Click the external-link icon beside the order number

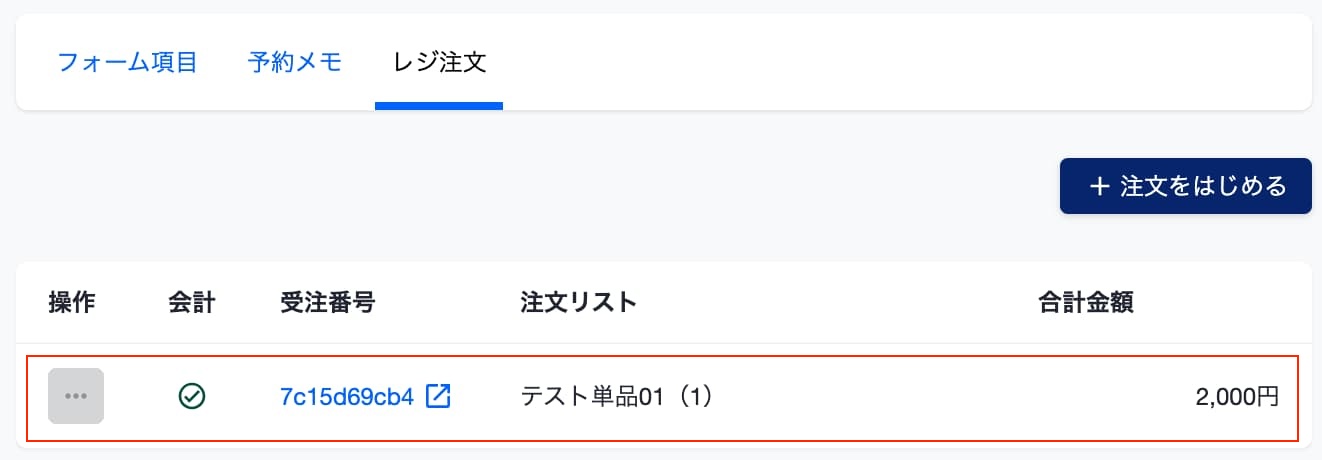438,396
